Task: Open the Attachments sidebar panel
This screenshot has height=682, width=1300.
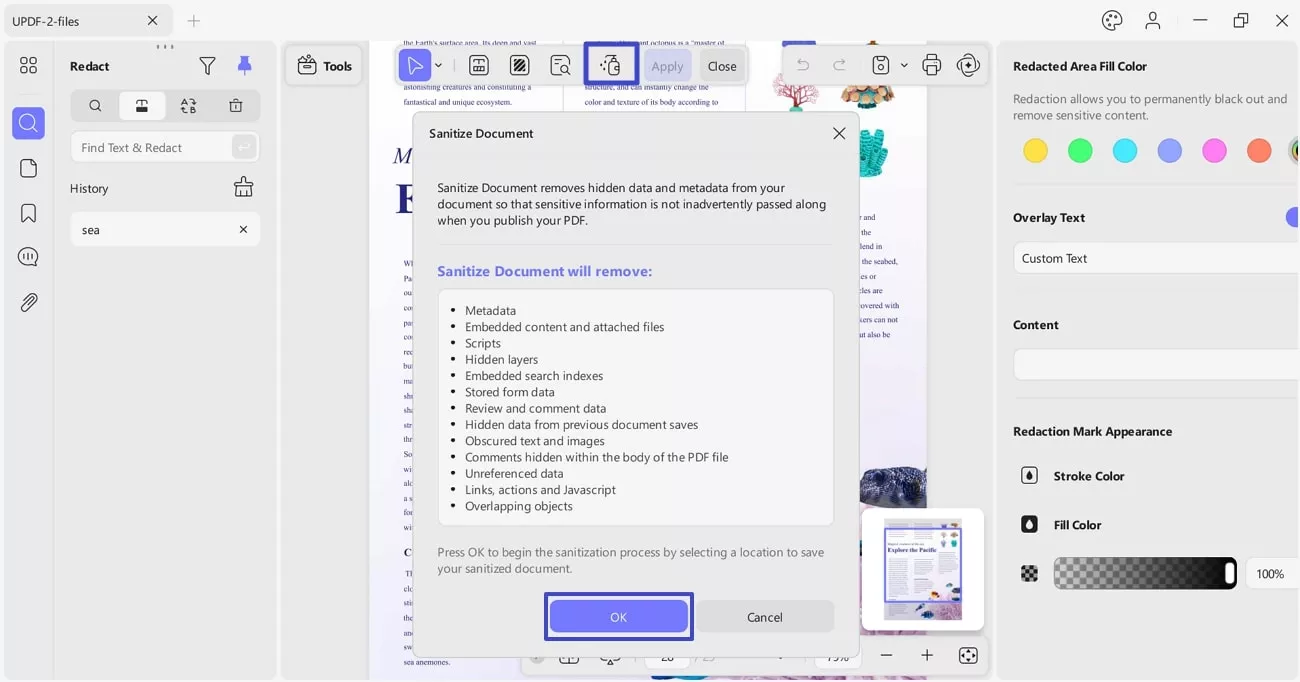Action: (27, 301)
